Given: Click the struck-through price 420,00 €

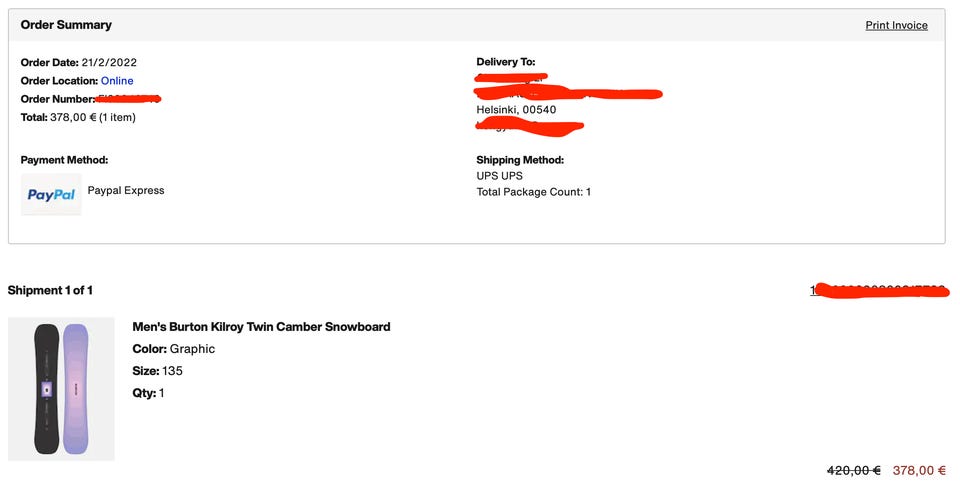Looking at the screenshot, I should click(x=853, y=470).
